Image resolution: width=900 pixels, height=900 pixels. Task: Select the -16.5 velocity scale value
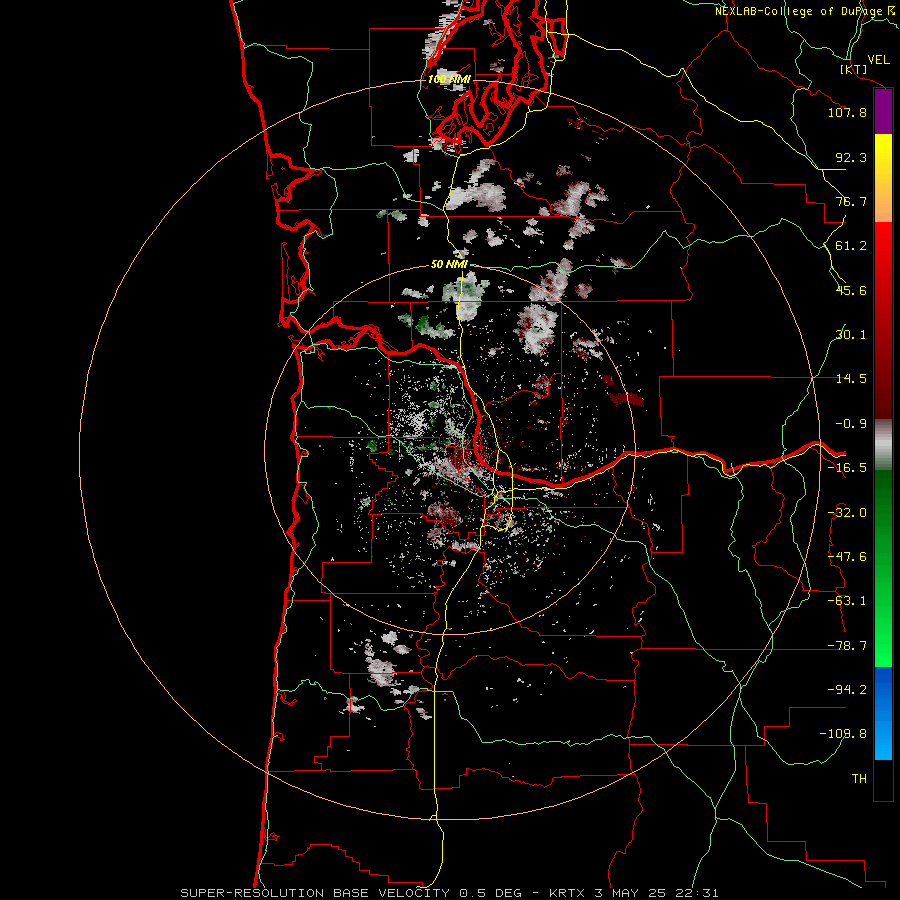[x=847, y=468]
